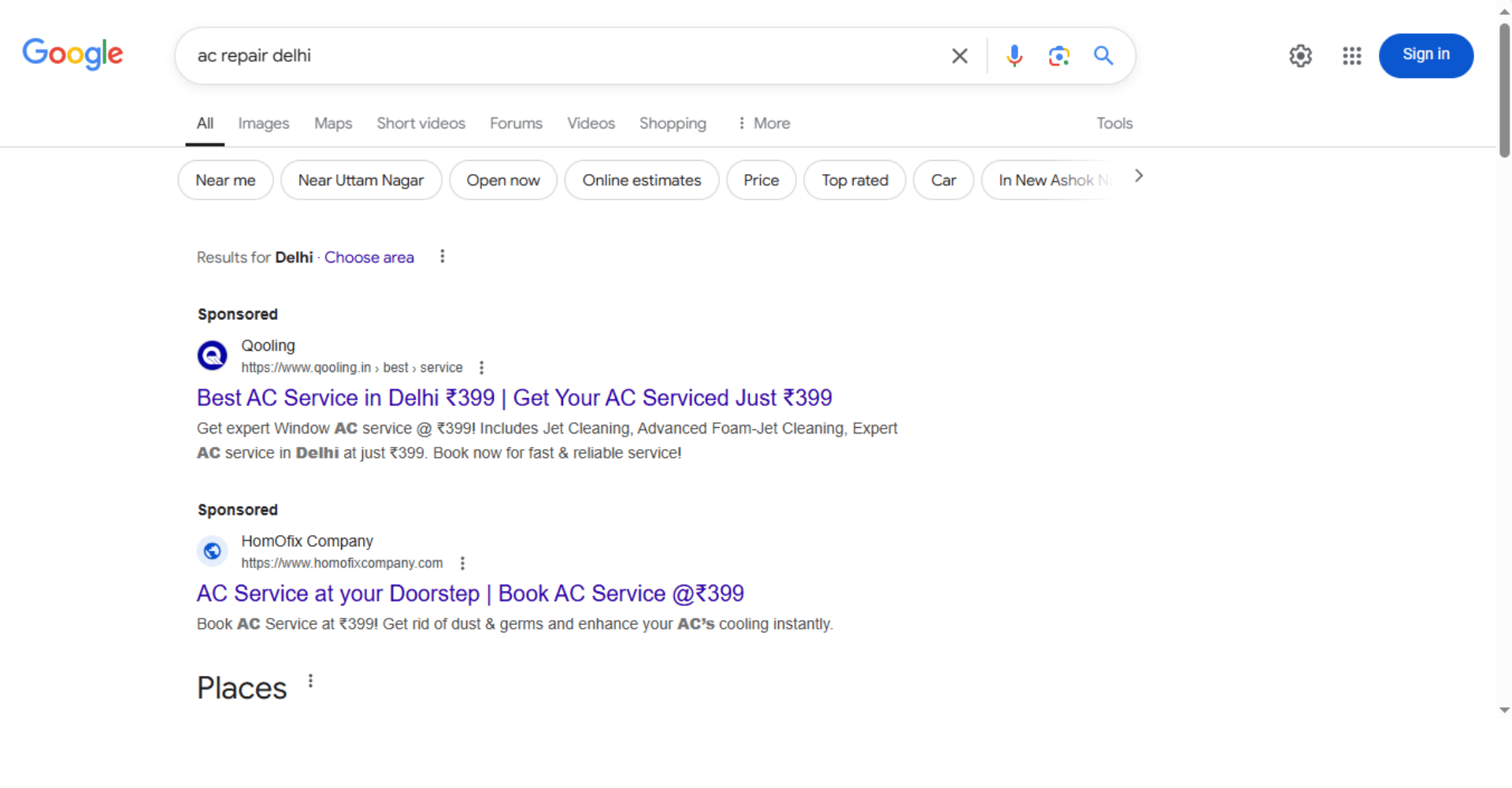Switch to the Images tab

tap(263, 124)
